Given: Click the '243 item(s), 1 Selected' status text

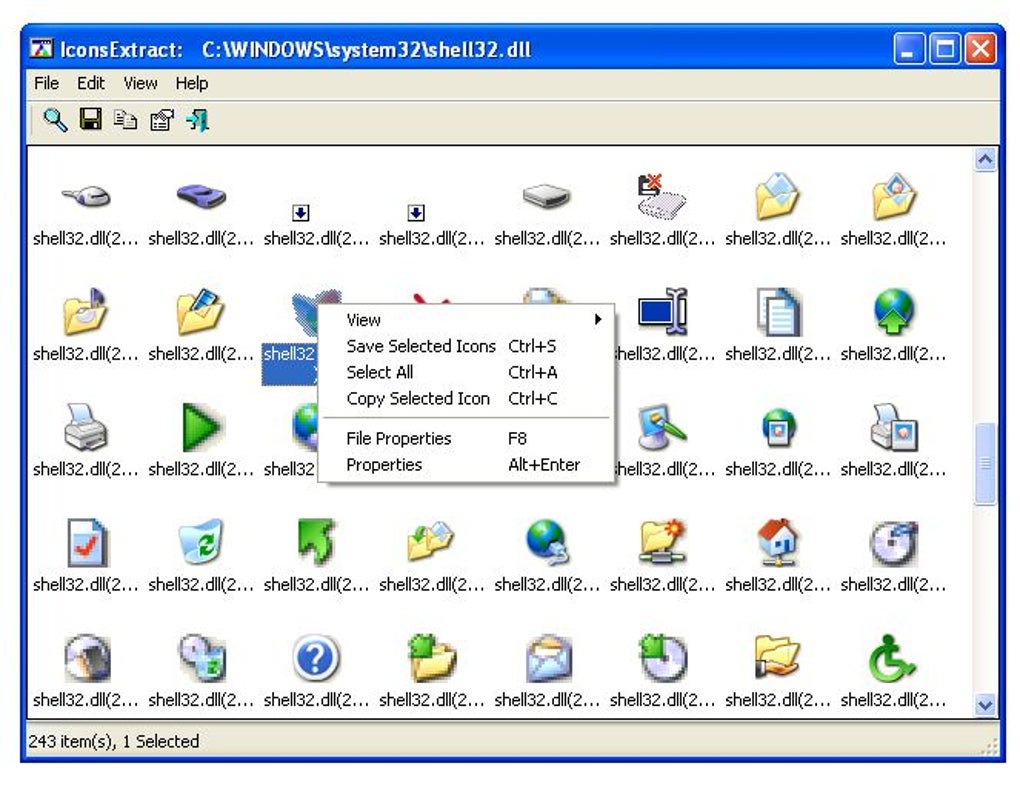Looking at the screenshot, I should (x=114, y=741).
